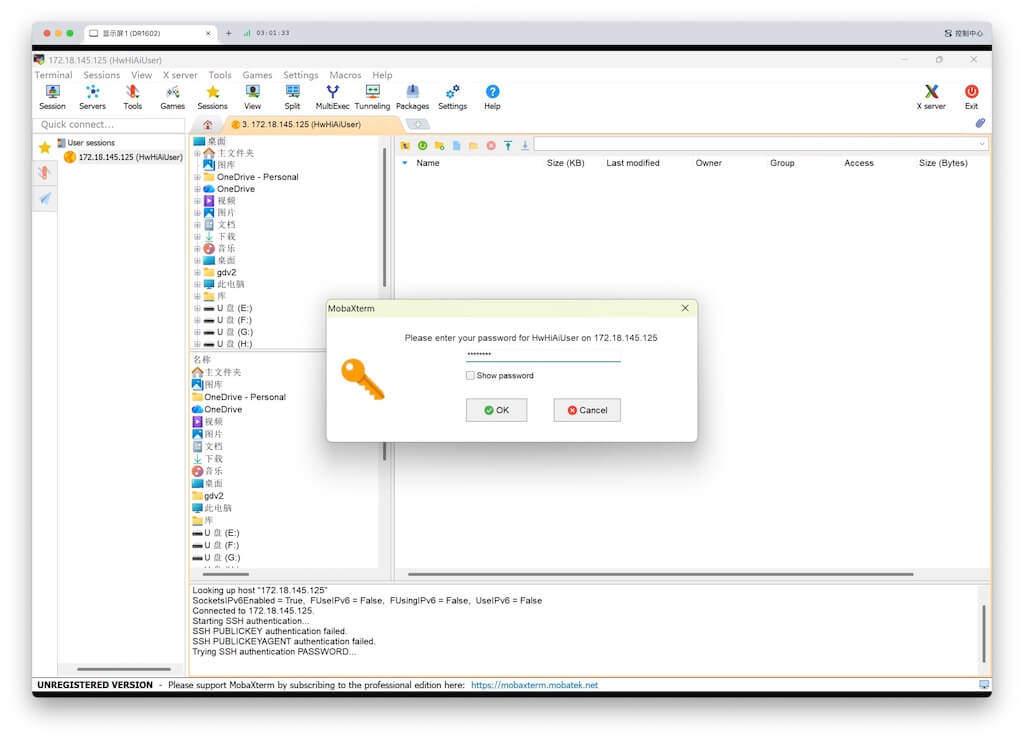
Task: Switch to the 172.18.145.125 session tab
Action: coord(300,125)
